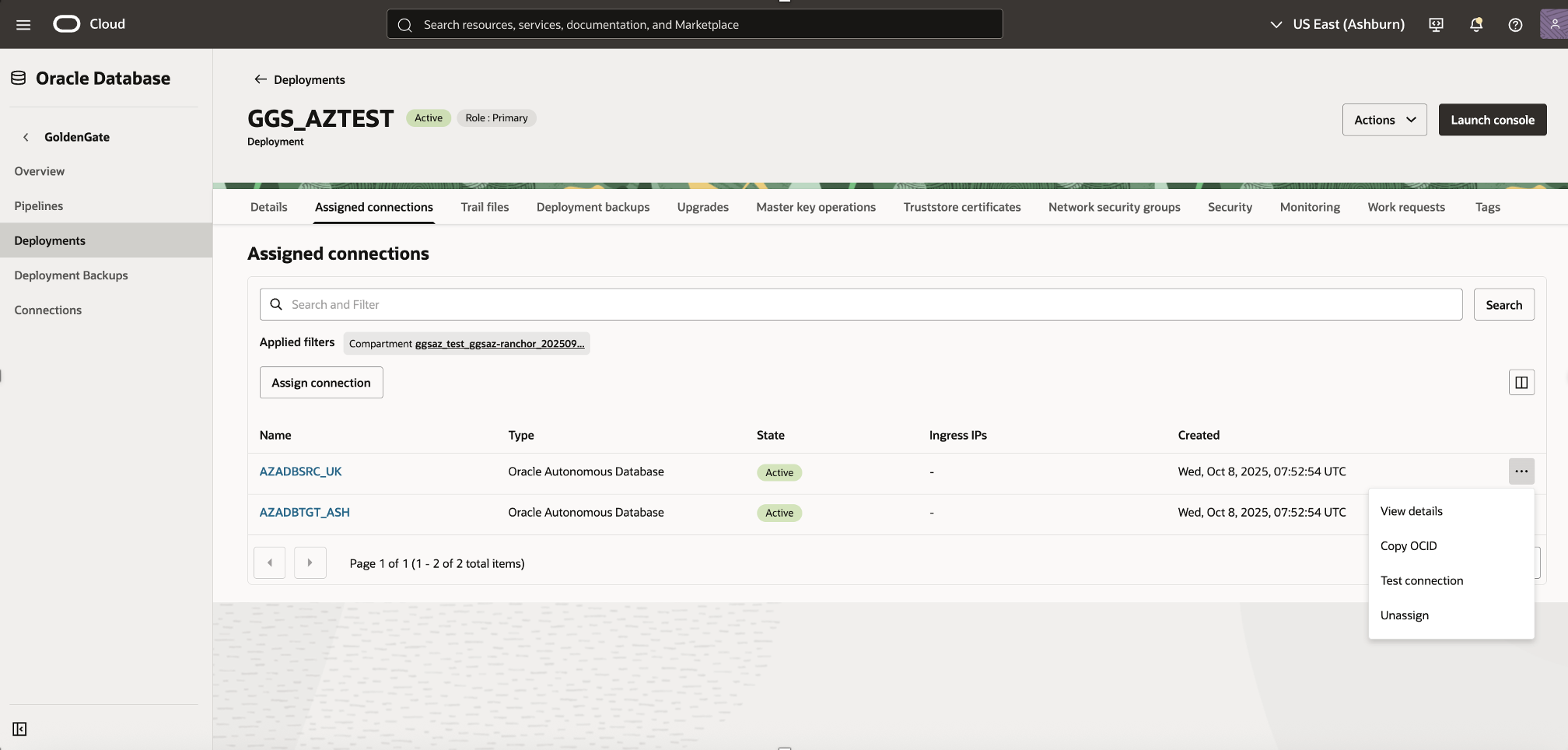Screen dimensions: 1568x750
Task: Switch to the Trail files tab
Action: [x=485, y=207]
